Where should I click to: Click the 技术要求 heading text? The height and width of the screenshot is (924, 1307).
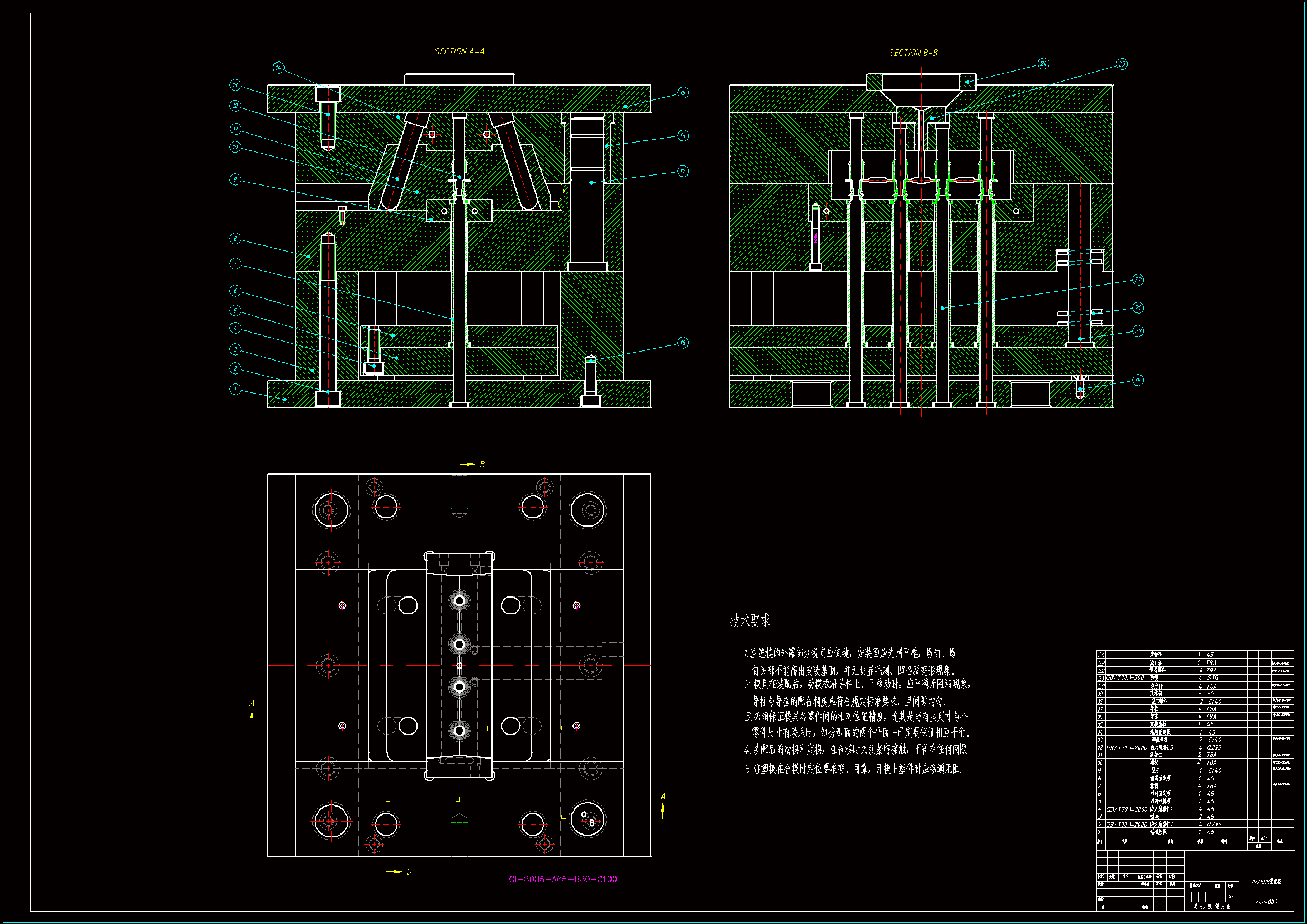(x=750, y=621)
